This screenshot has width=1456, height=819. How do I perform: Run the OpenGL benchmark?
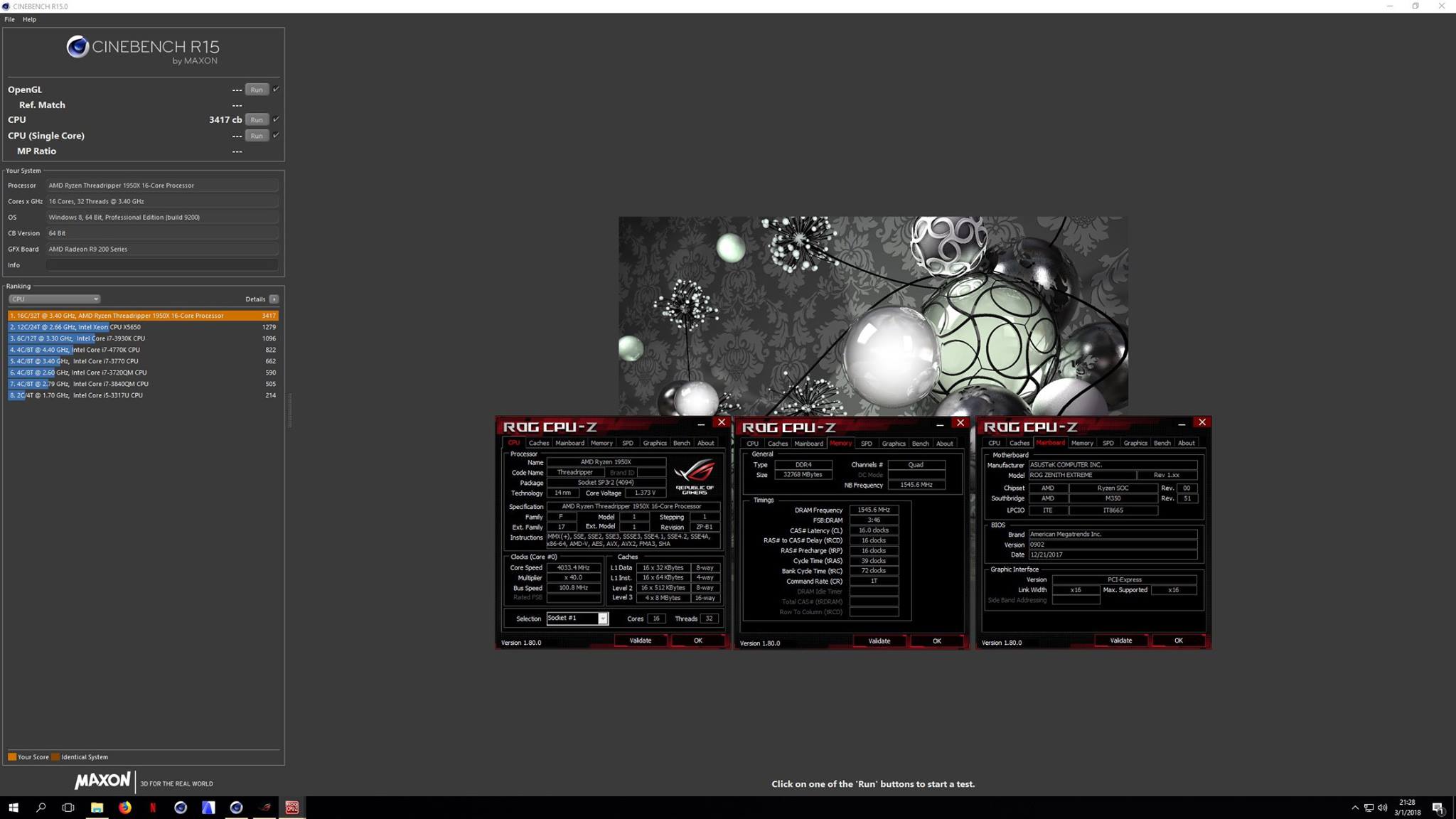[x=257, y=90]
